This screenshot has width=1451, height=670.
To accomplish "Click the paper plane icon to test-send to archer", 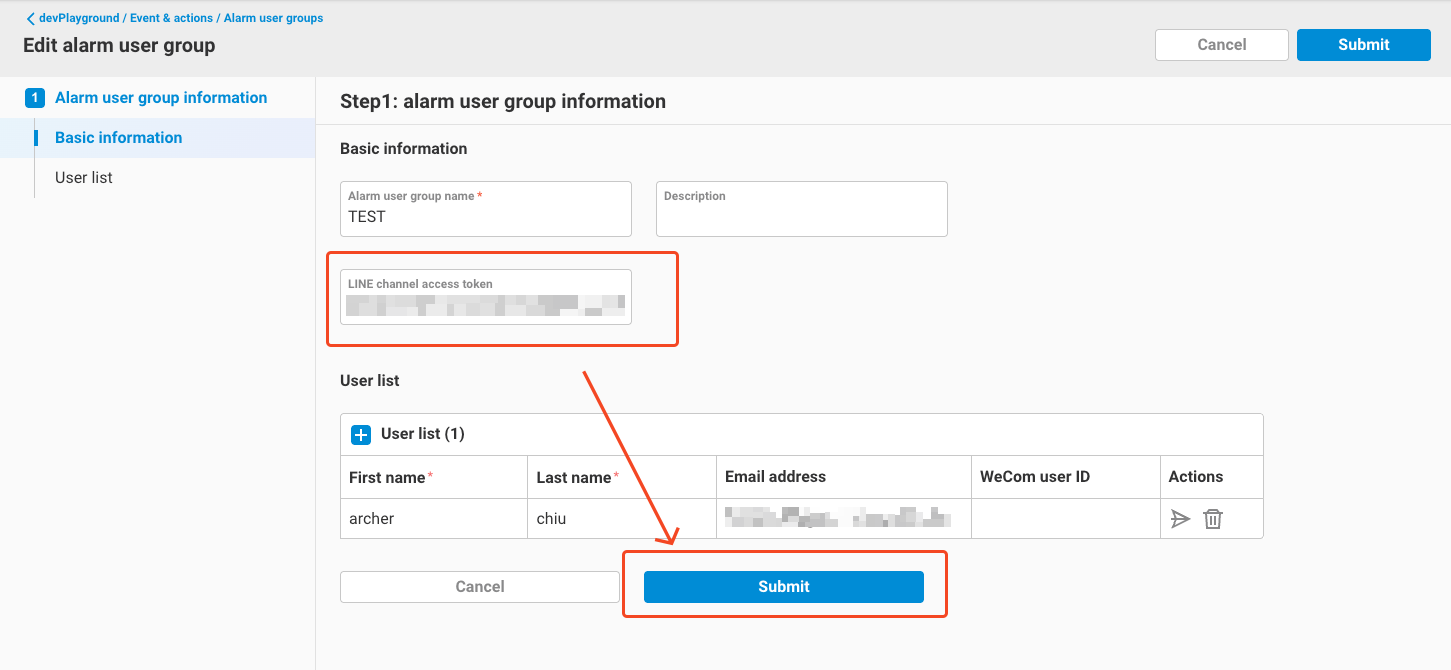I will 1181,518.
